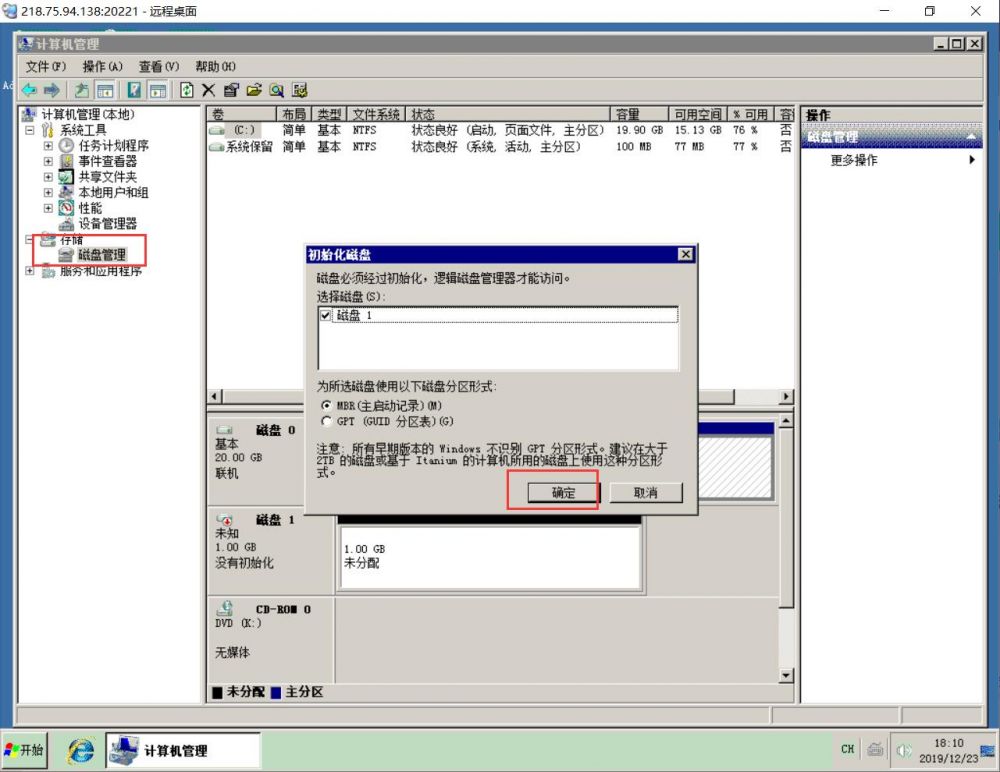
Task: Toggle the console tree pane icon
Action: pyautogui.click(x=105, y=90)
